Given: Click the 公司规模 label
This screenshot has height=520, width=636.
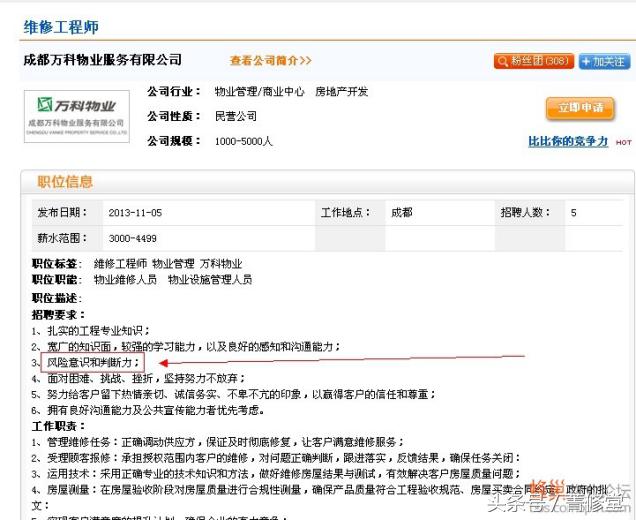Looking at the screenshot, I should (174, 141).
